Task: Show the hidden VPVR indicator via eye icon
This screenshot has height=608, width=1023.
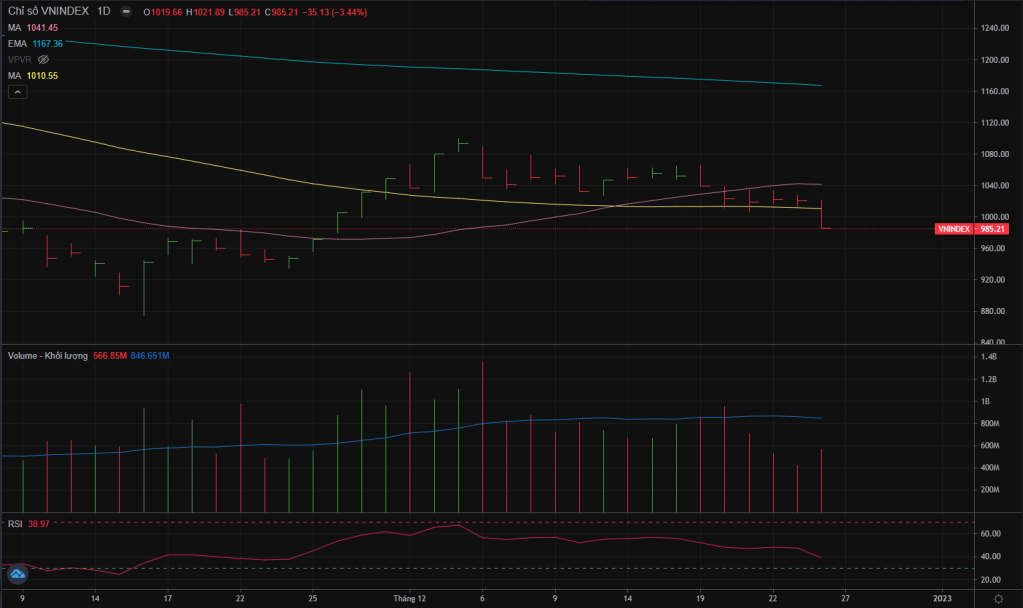Action: (43, 60)
